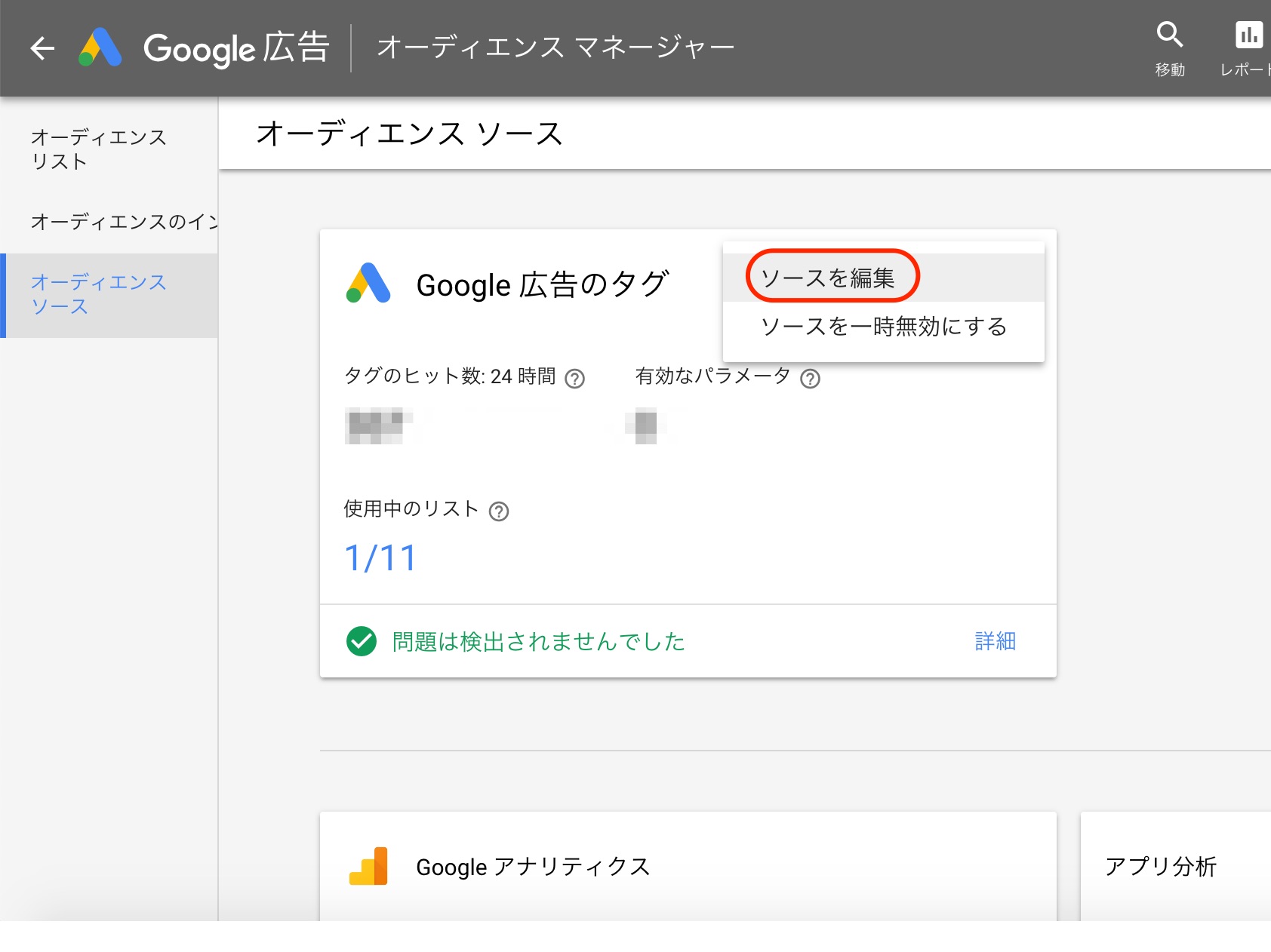
Task: Click the Google Ads logo in header
Action: [100, 48]
